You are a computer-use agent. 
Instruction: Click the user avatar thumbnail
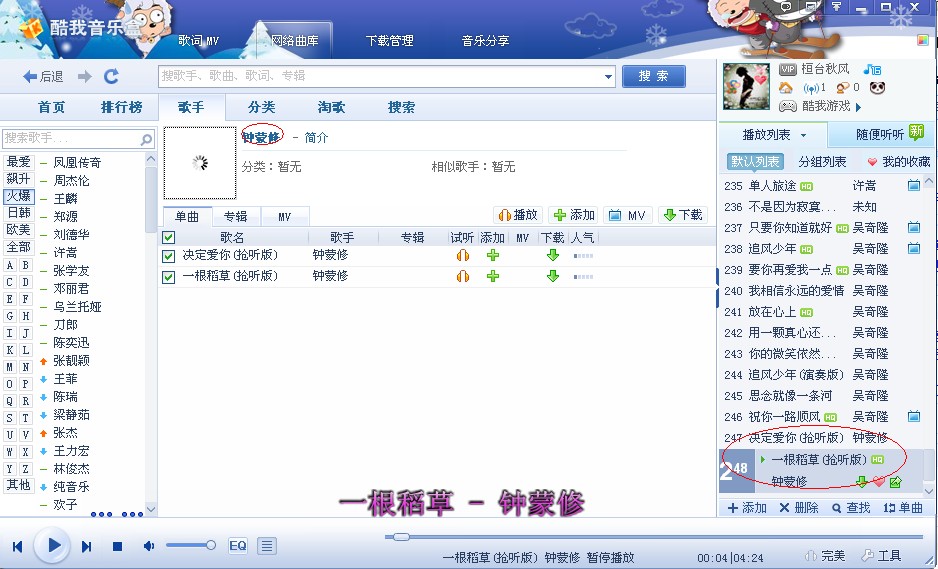click(746, 86)
